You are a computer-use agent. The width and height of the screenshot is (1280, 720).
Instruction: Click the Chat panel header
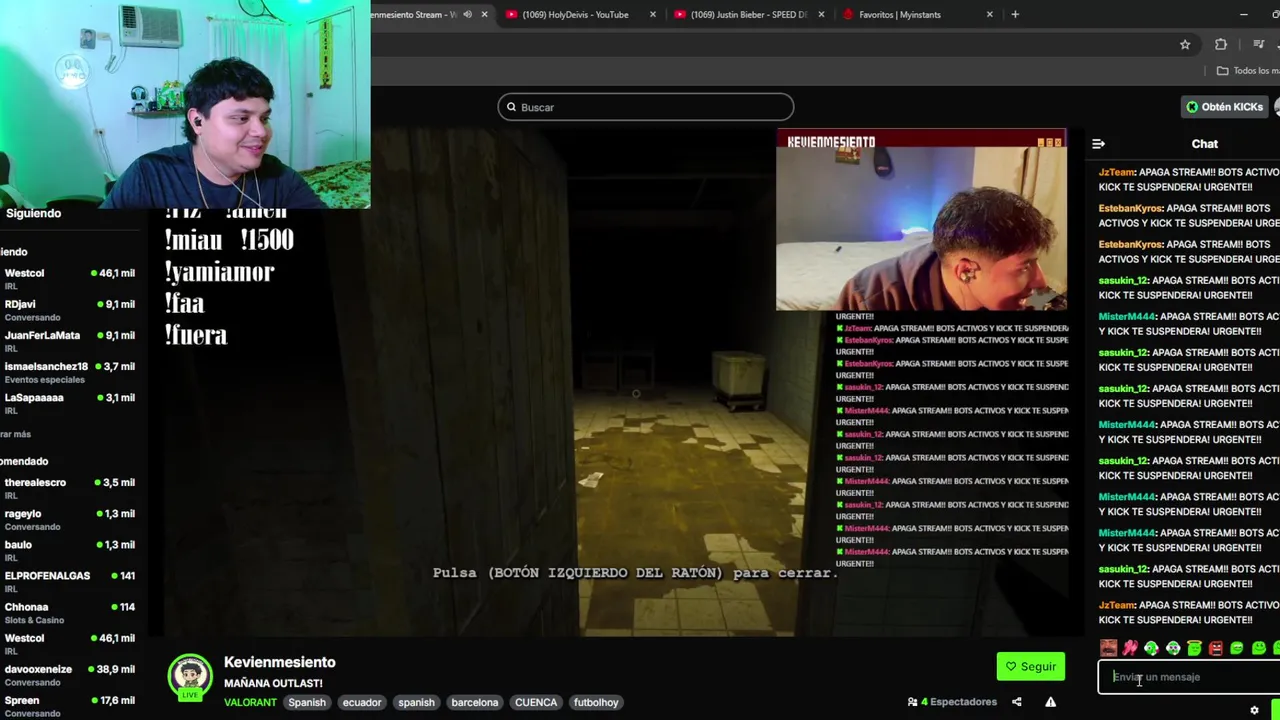[1204, 144]
